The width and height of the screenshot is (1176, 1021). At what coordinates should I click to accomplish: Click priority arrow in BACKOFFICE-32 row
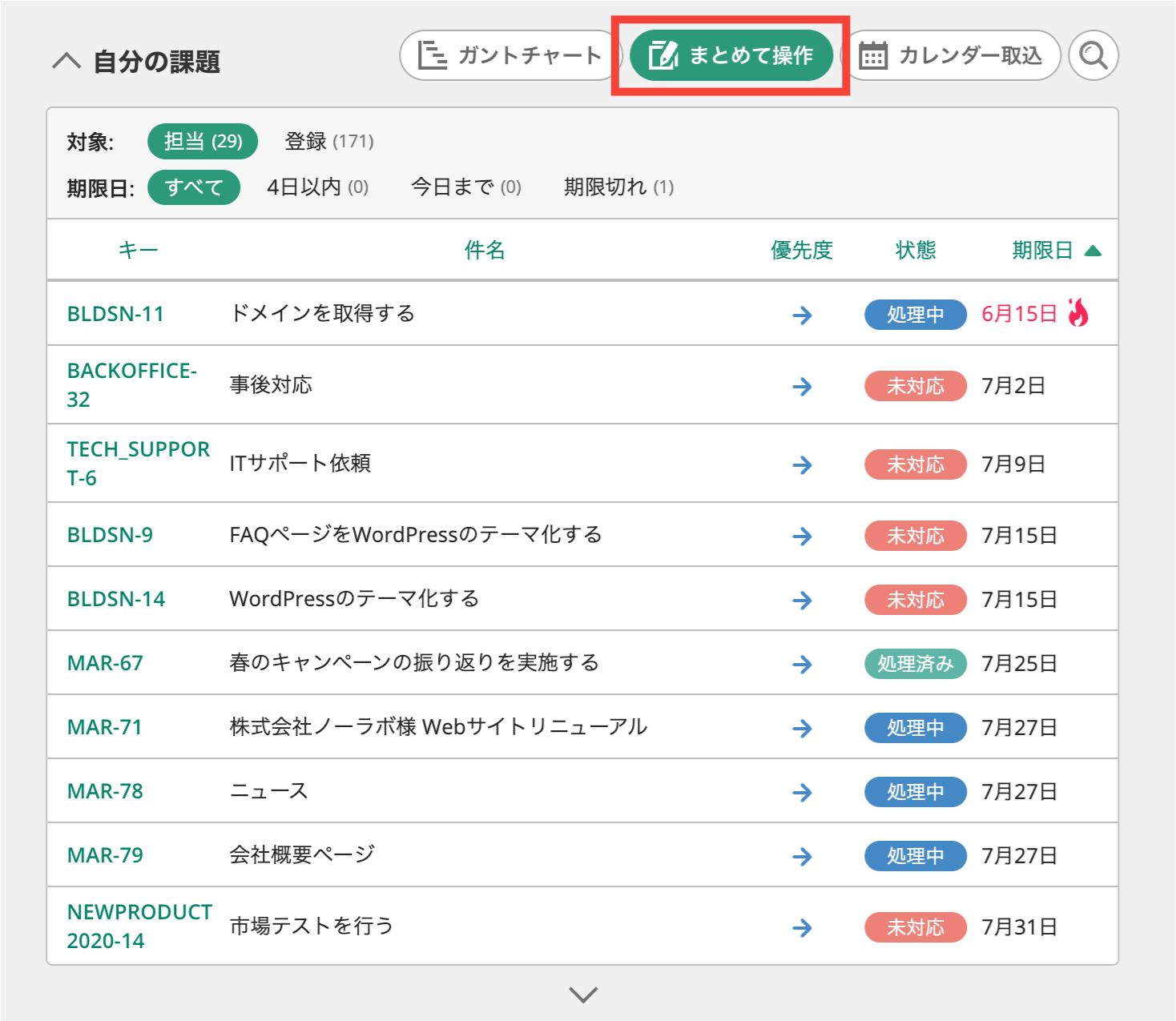point(802,387)
